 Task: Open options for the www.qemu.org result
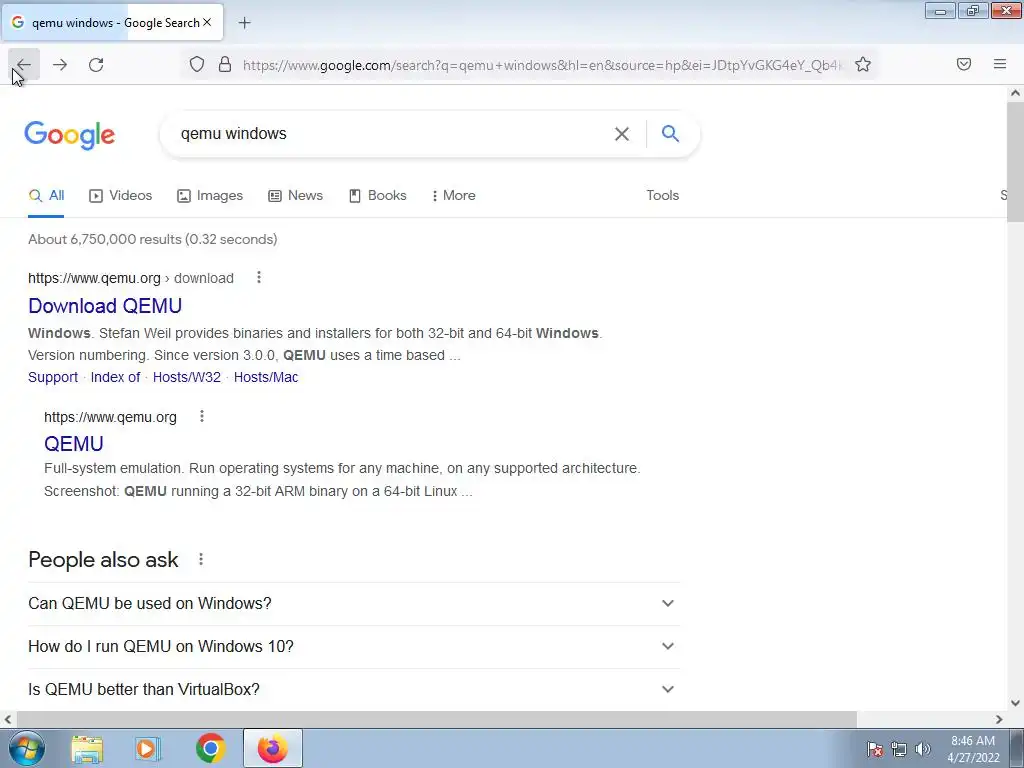point(202,416)
